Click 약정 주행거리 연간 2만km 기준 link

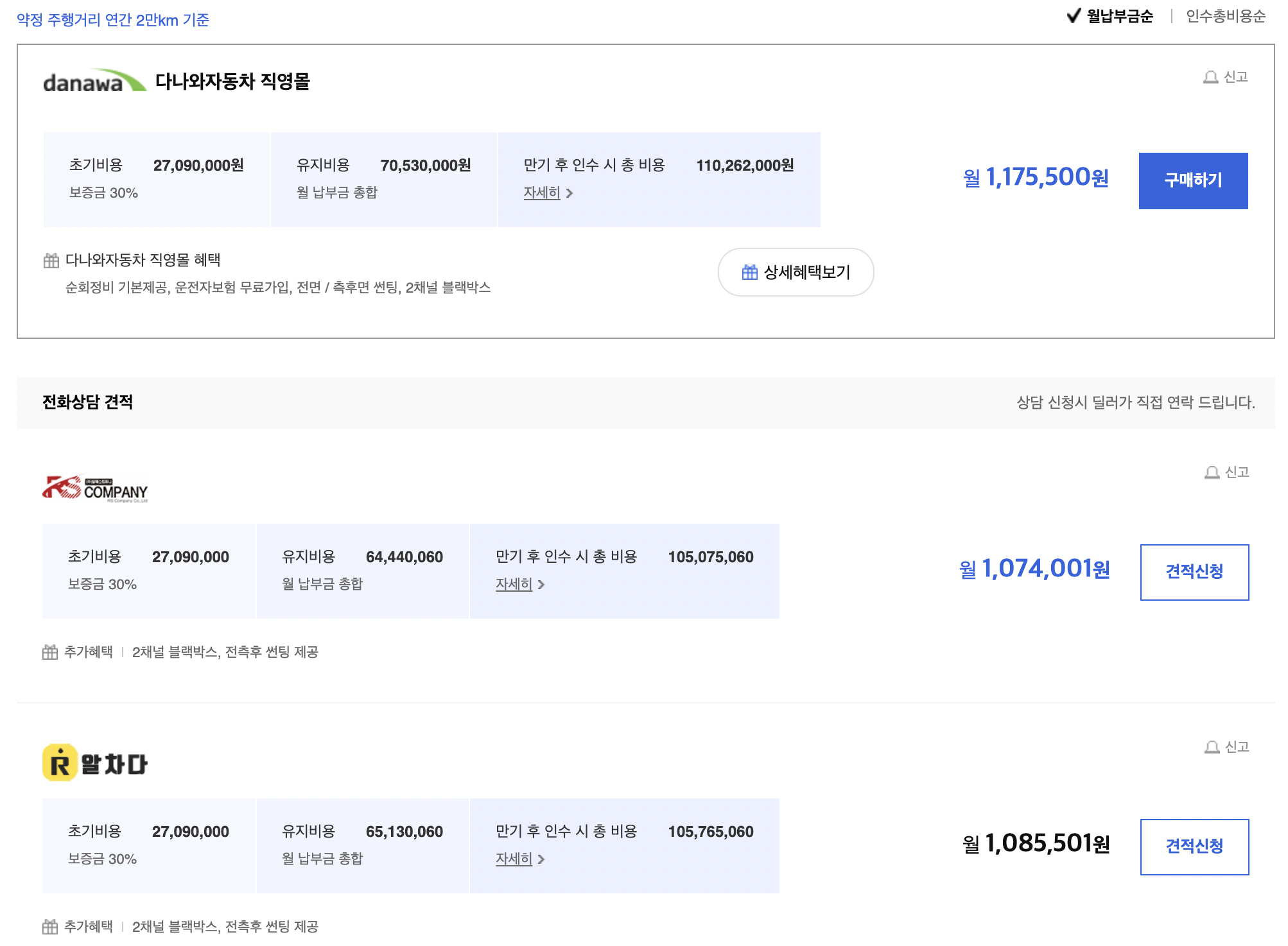click(x=113, y=20)
